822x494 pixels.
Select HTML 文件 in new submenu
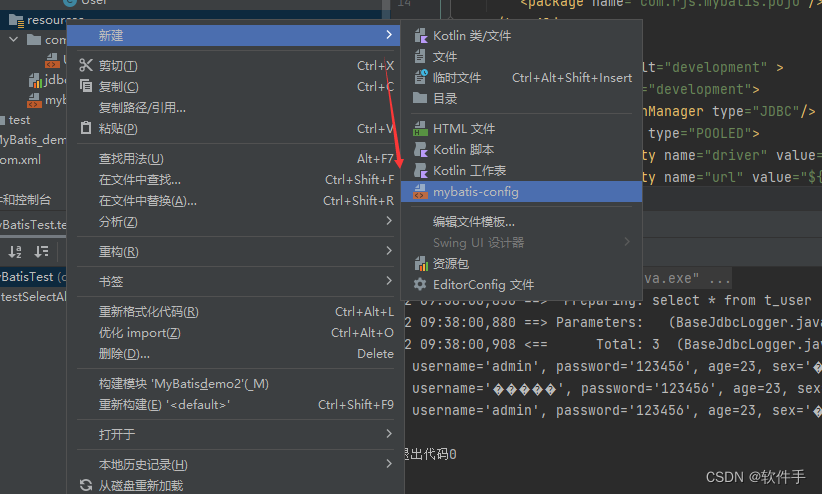click(522, 128)
